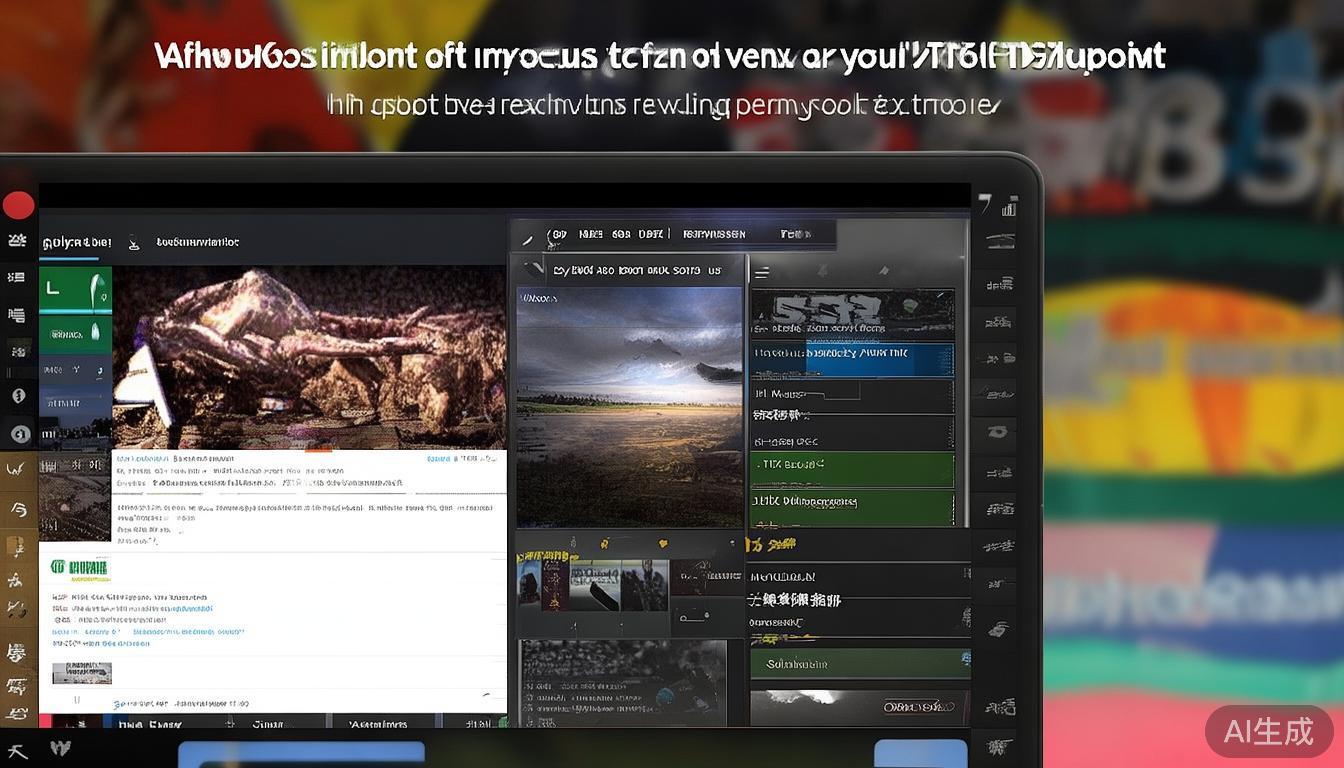Expand the row with Chinese characters
Viewport: 1344px width, 768px height.
coord(795,600)
